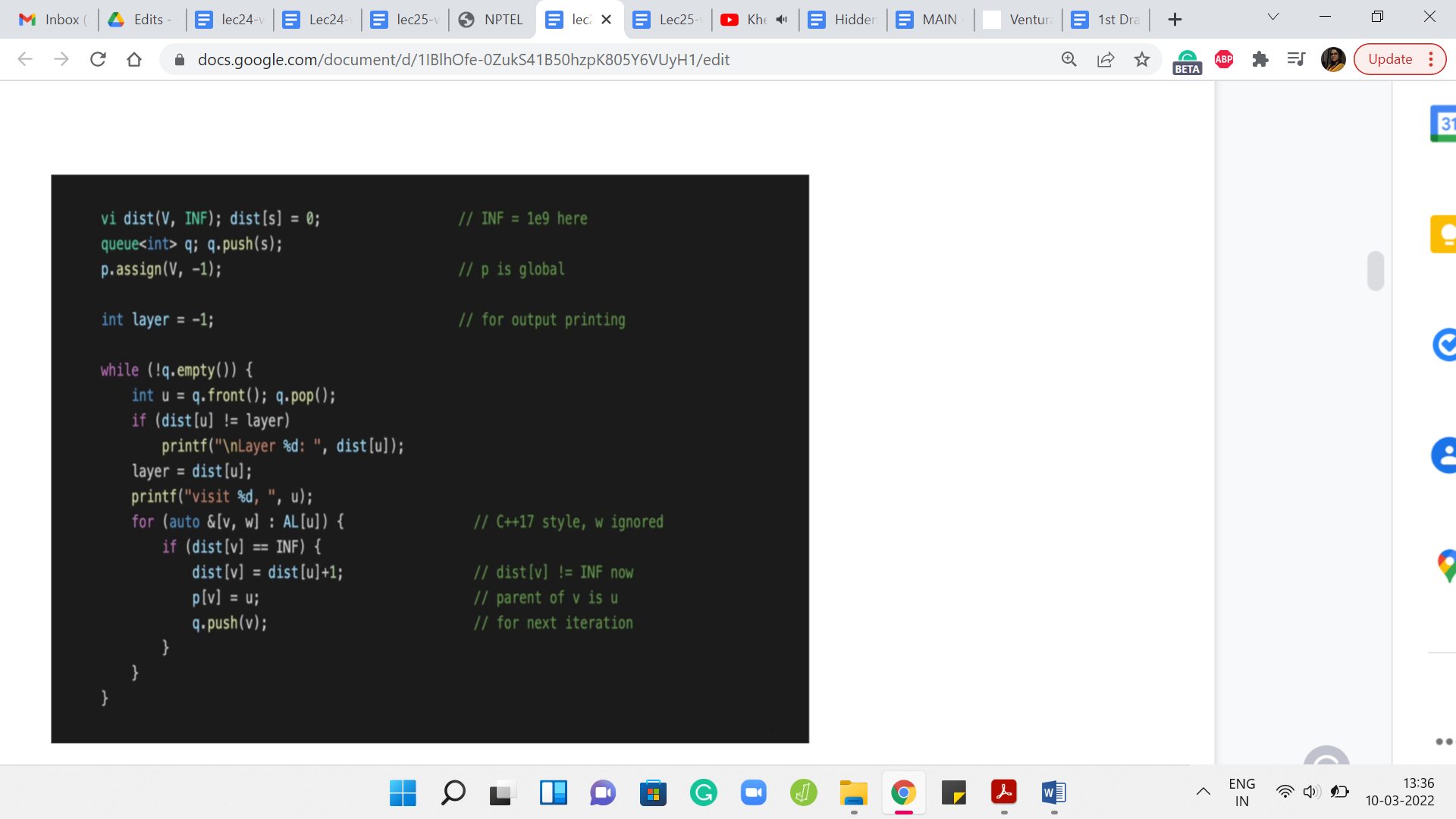Open a new tab with plus button
The image size is (1456, 819).
tap(1175, 20)
